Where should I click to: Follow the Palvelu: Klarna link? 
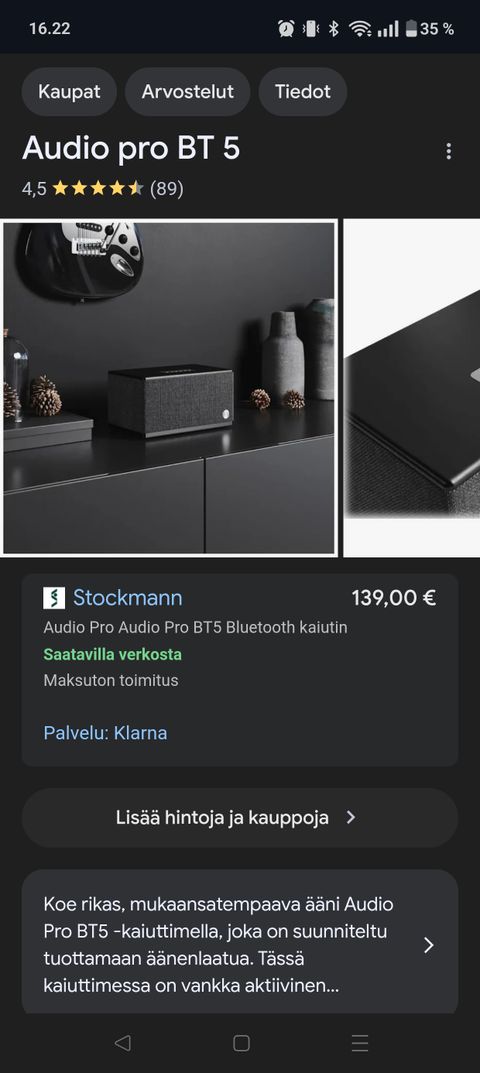pyautogui.click(x=105, y=733)
